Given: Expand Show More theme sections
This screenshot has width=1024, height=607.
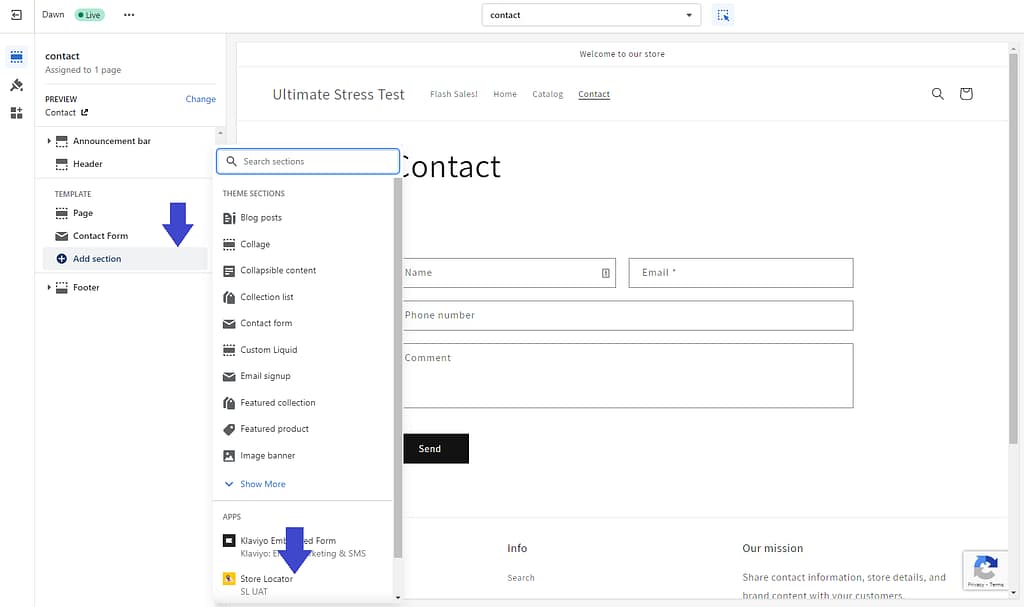Looking at the screenshot, I should point(262,484).
